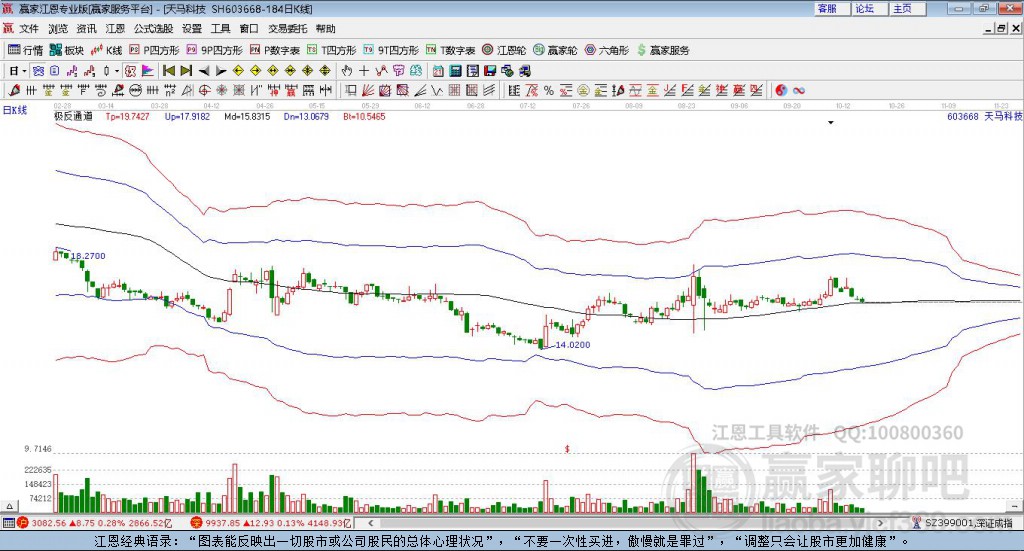
Task: Click the SZ399001 深证成指 status item
Action: point(962,523)
